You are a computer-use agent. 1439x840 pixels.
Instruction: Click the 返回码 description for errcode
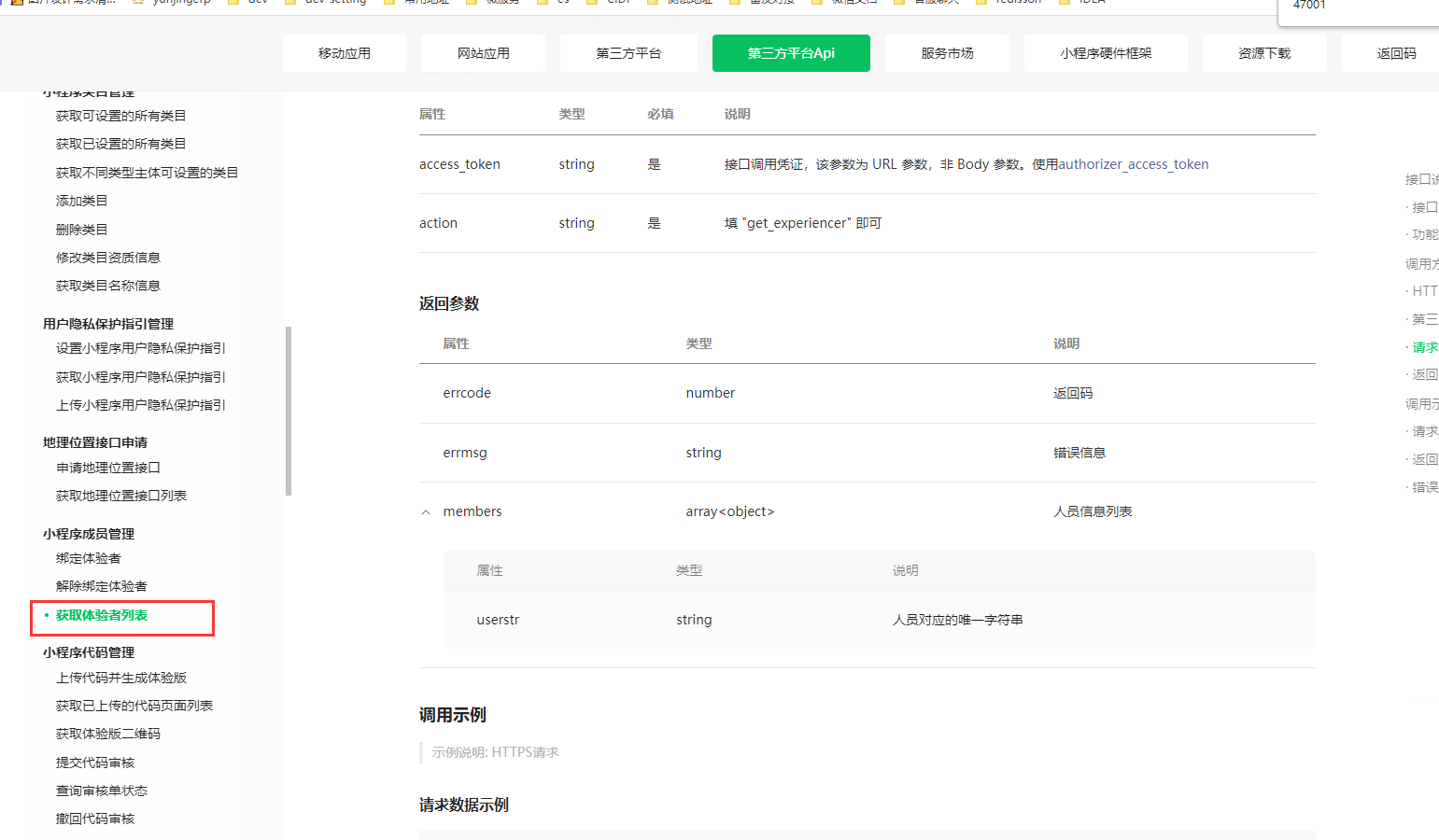[x=1073, y=393]
